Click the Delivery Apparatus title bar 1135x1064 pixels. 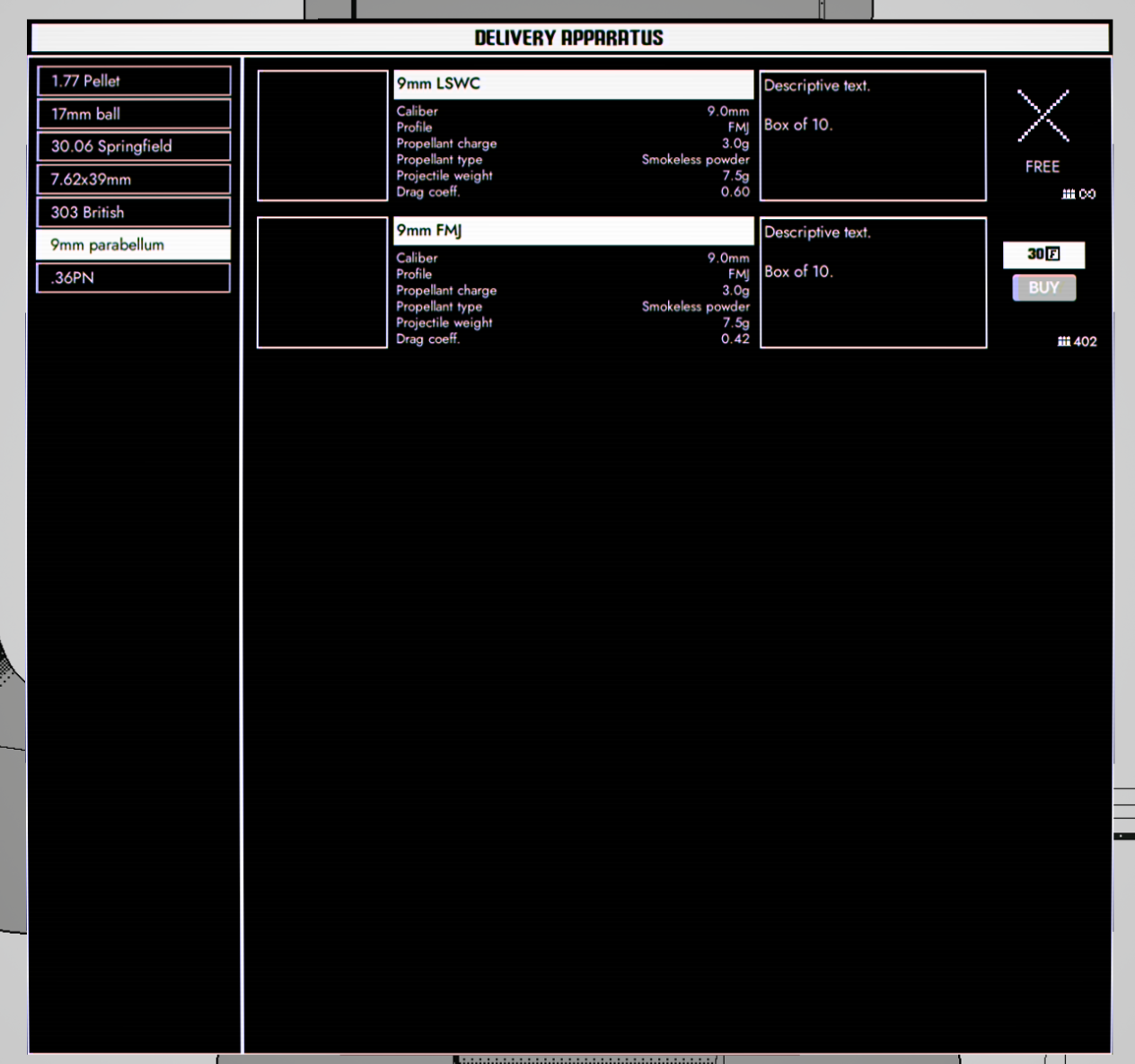click(569, 38)
